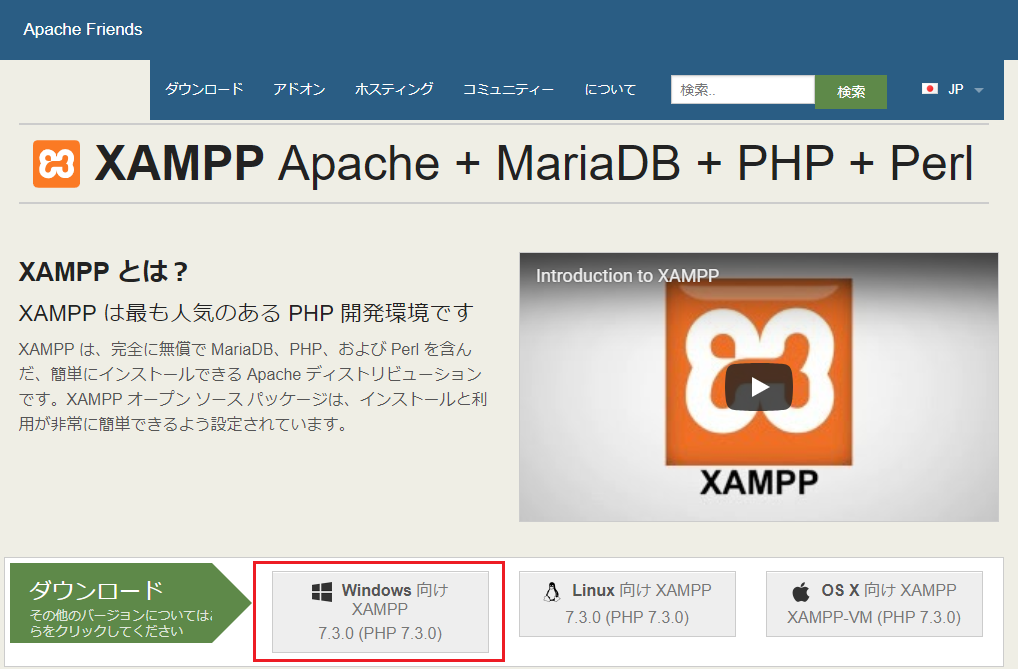
Task: Download Windows 向け XAMPP 7.3.0
Action: [380, 612]
